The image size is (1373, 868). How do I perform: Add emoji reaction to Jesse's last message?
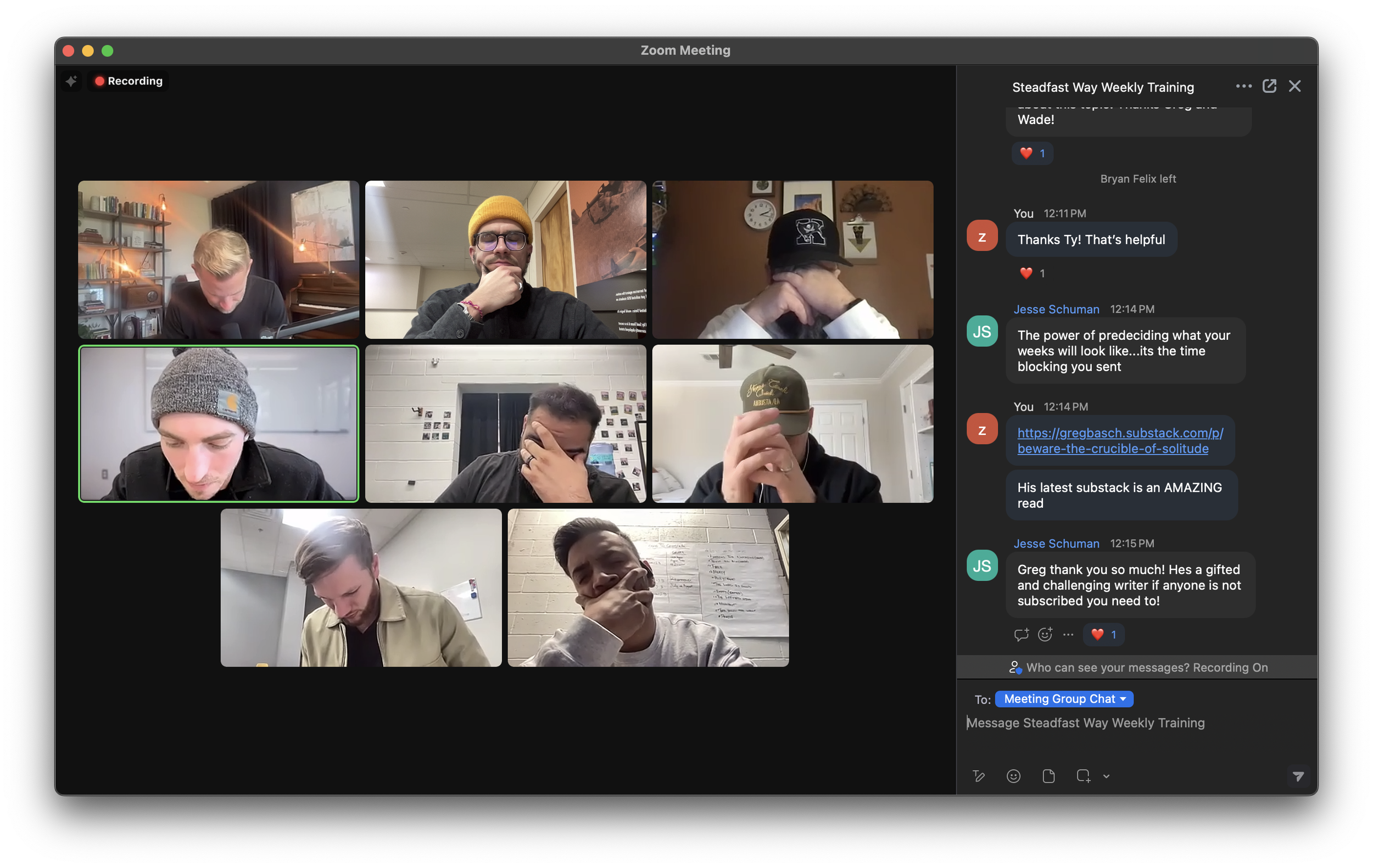coord(1045,634)
